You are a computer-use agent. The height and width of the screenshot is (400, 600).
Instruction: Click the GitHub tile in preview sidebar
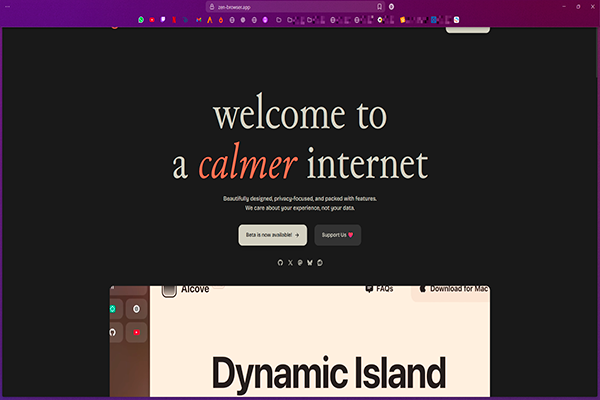[x=115, y=332]
